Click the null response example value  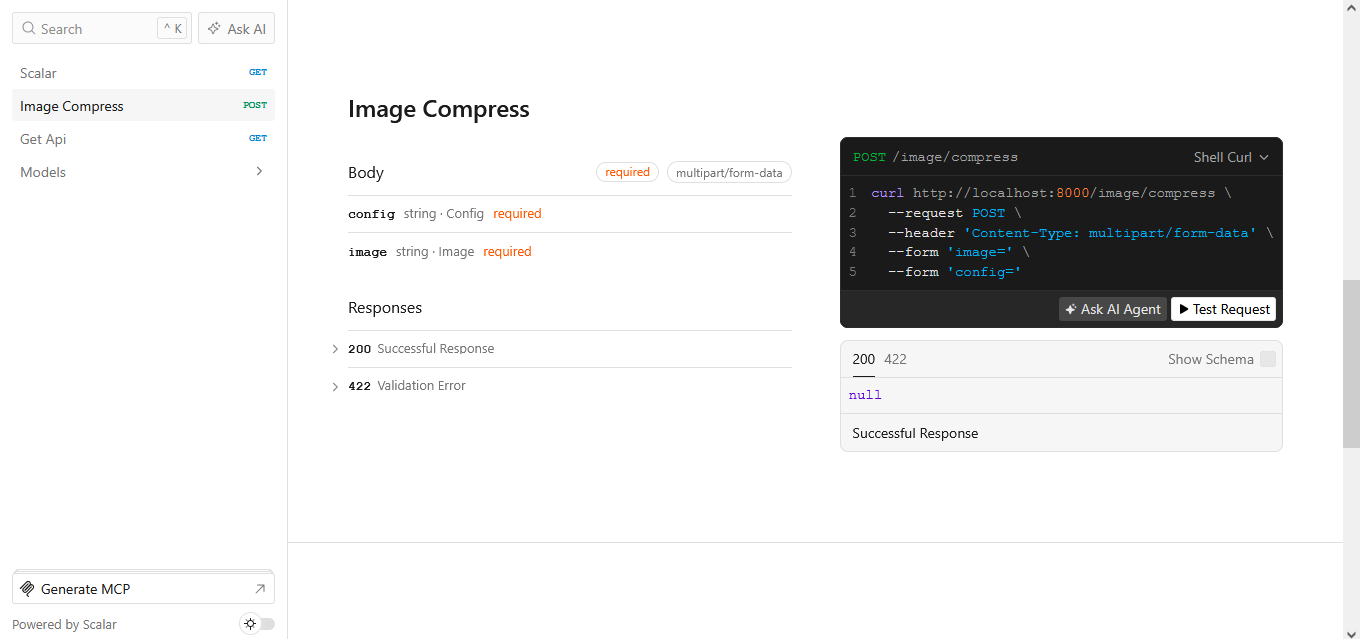(x=865, y=395)
